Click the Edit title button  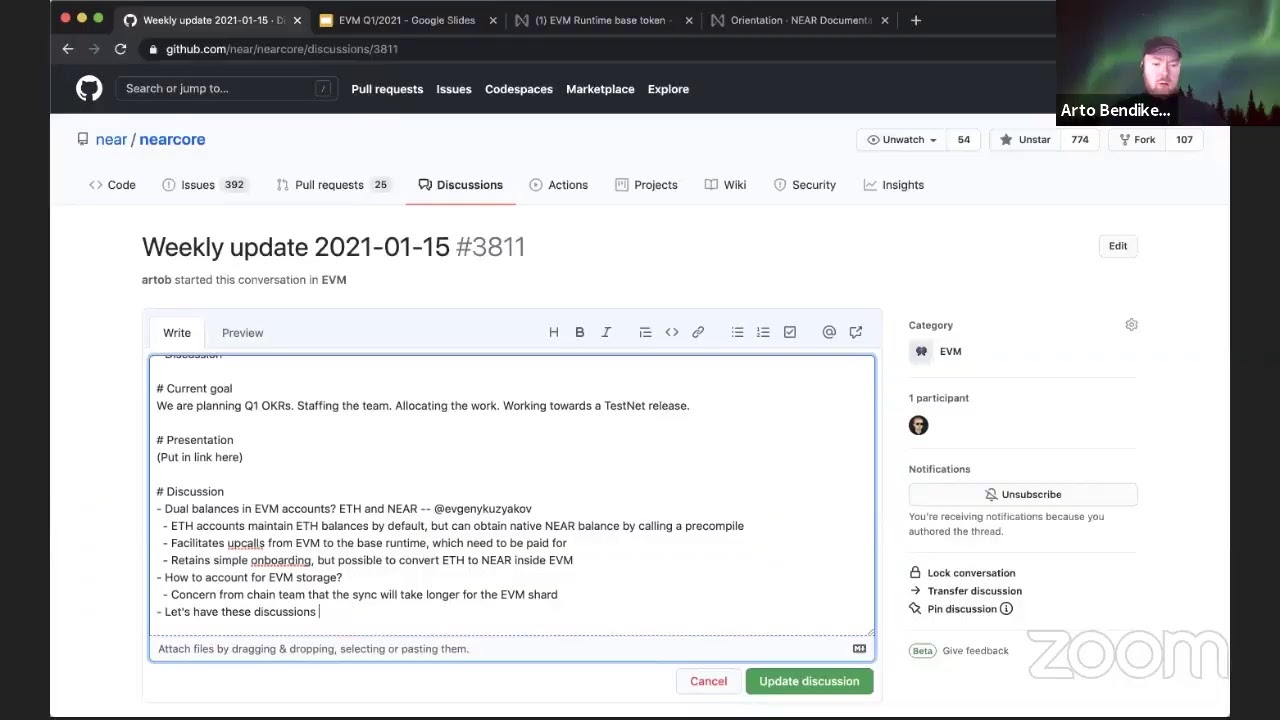[x=1117, y=246]
